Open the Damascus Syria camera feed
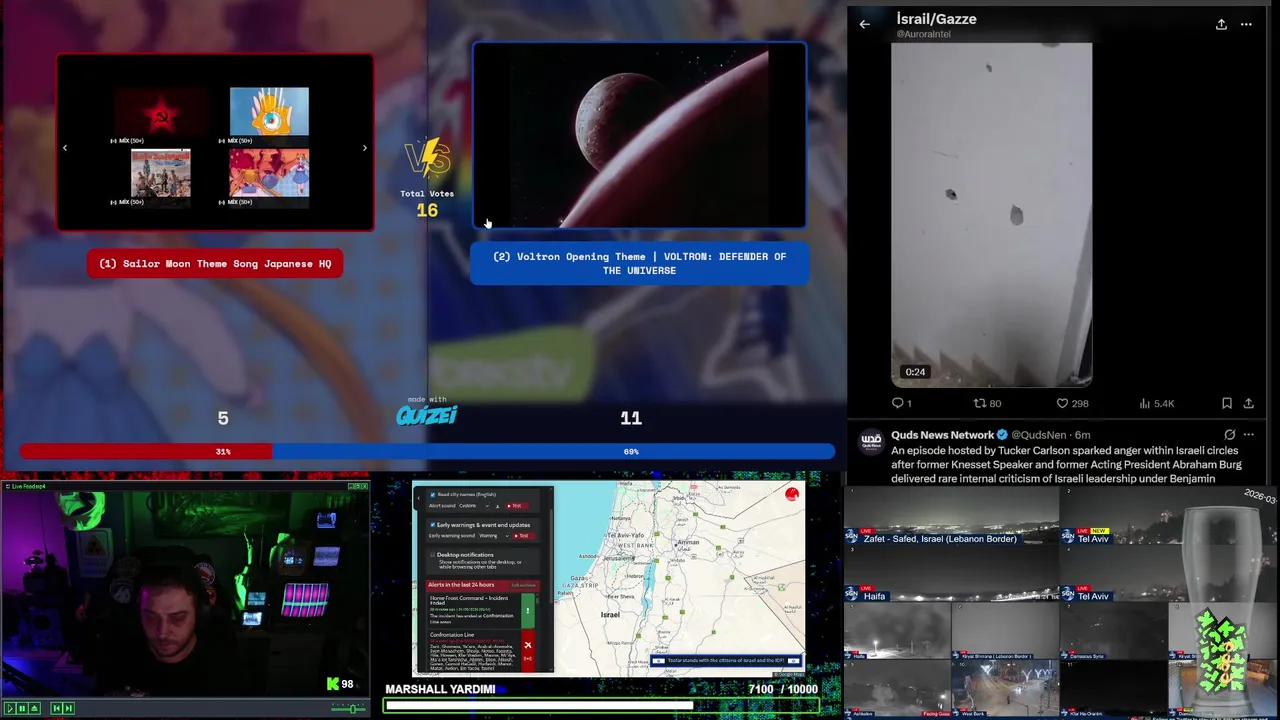Viewport: 1280px width, 720px height. tap(1113, 630)
